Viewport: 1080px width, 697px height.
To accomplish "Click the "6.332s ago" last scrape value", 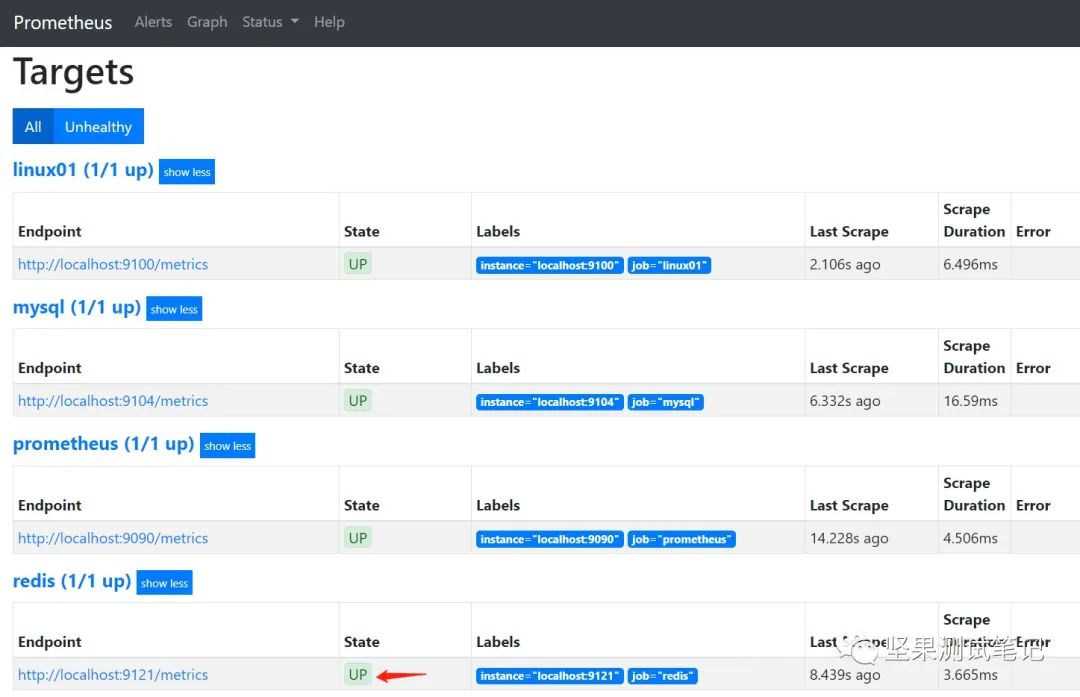I will click(844, 401).
